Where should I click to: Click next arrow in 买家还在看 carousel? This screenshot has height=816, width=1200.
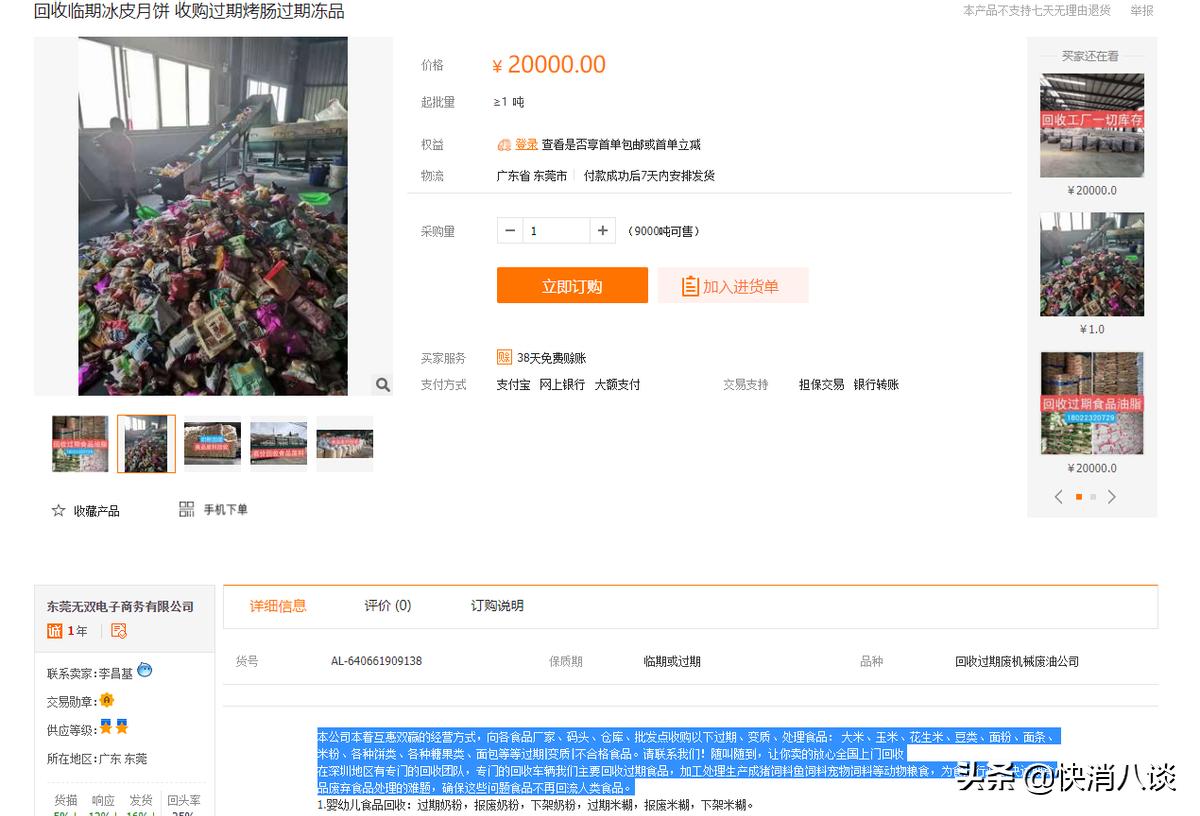[1111, 497]
